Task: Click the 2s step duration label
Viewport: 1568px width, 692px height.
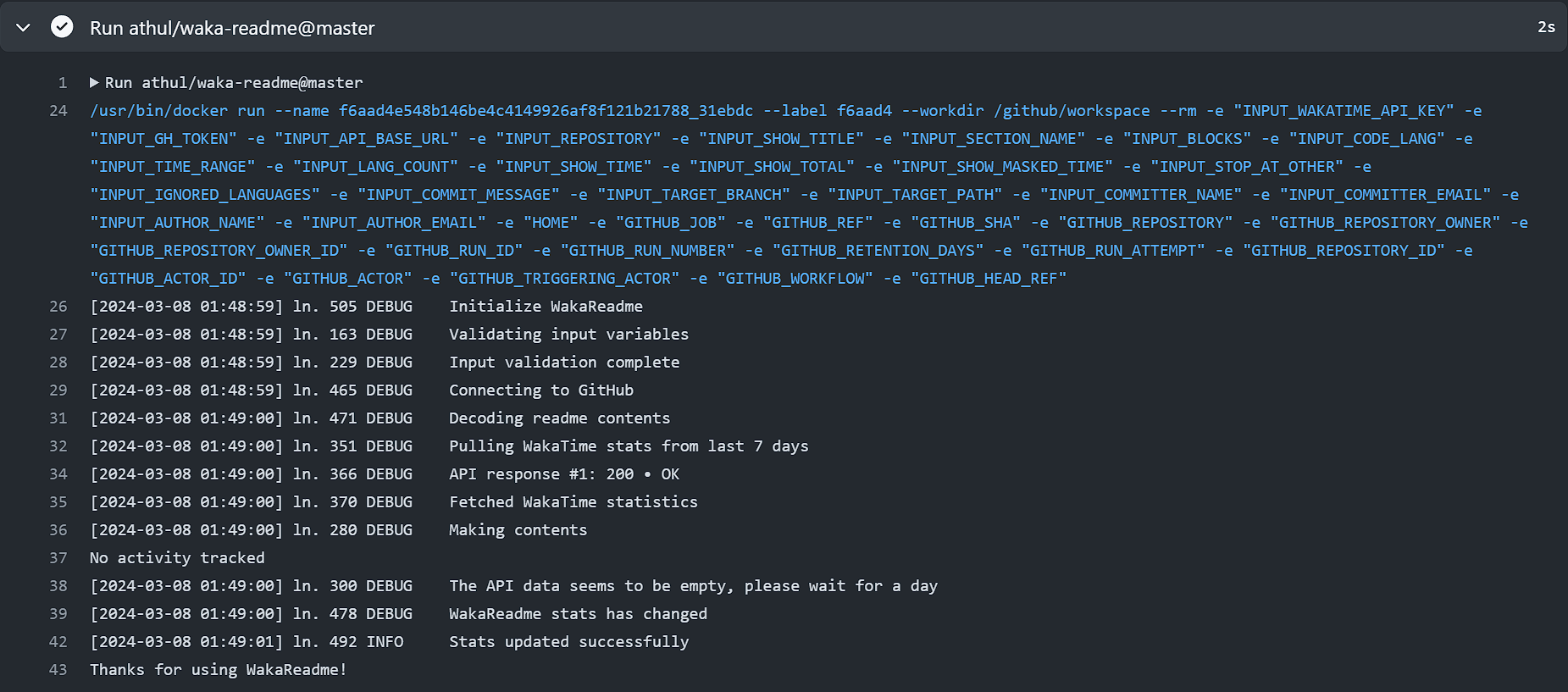Action: (1546, 27)
